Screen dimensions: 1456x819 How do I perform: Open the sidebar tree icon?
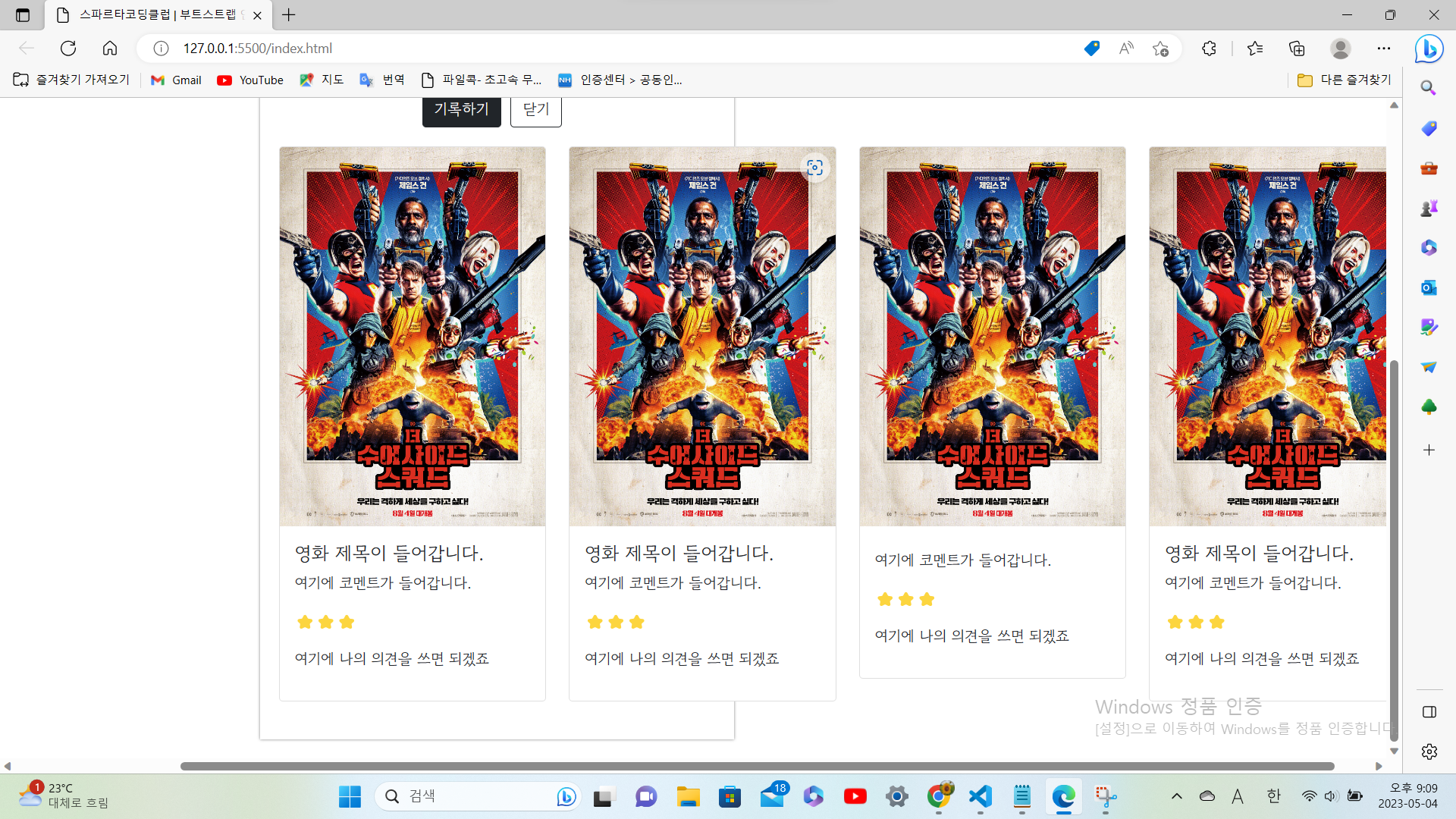coord(1429,407)
